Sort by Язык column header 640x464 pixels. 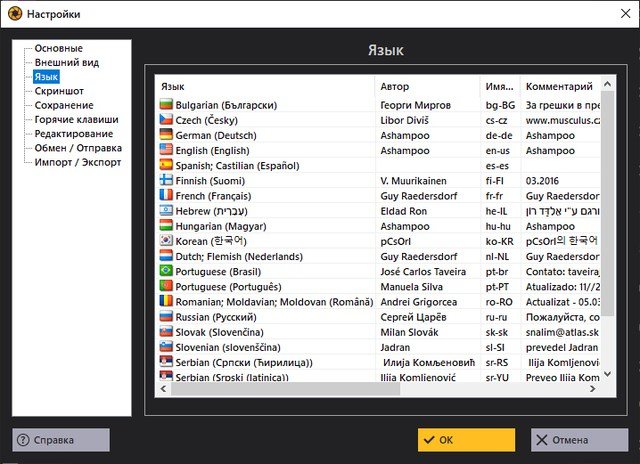click(x=265, y=87)
